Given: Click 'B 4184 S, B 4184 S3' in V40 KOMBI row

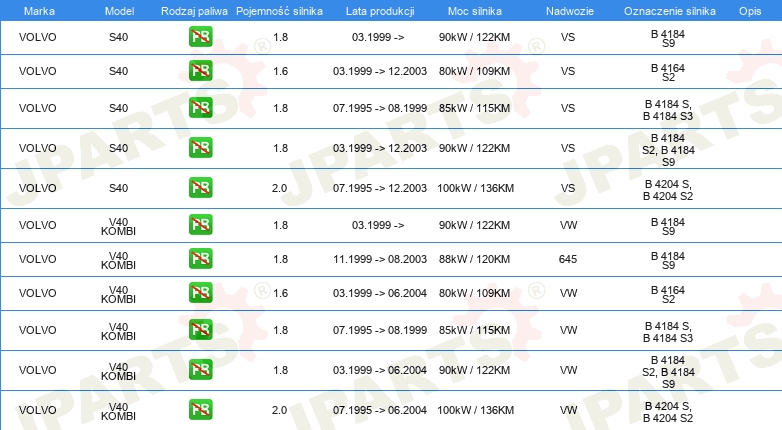Looking at the screenshot, I should [x=668, y=332].
